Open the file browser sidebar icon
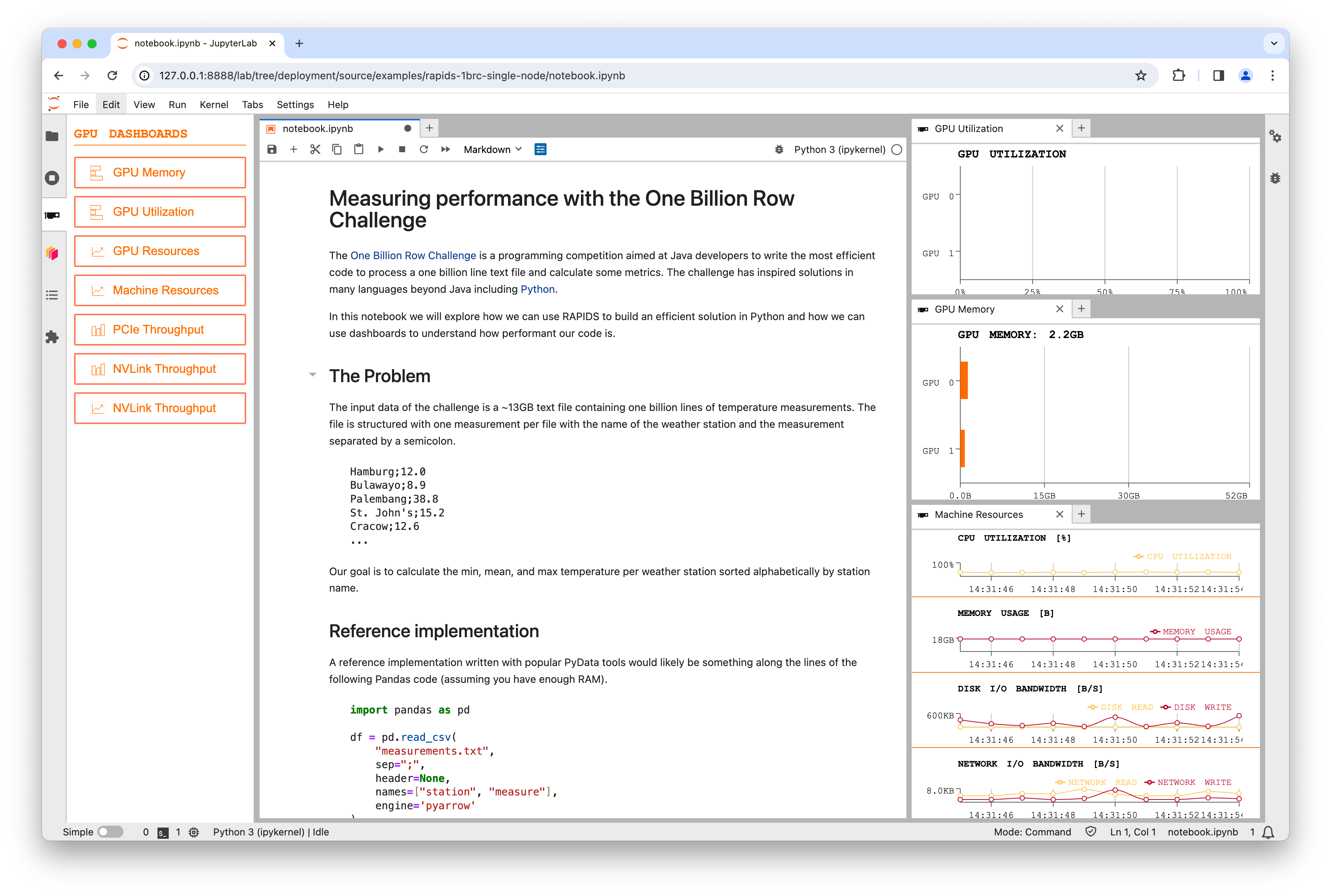Viewport: 1331px width, 896px height. point(52,136)
